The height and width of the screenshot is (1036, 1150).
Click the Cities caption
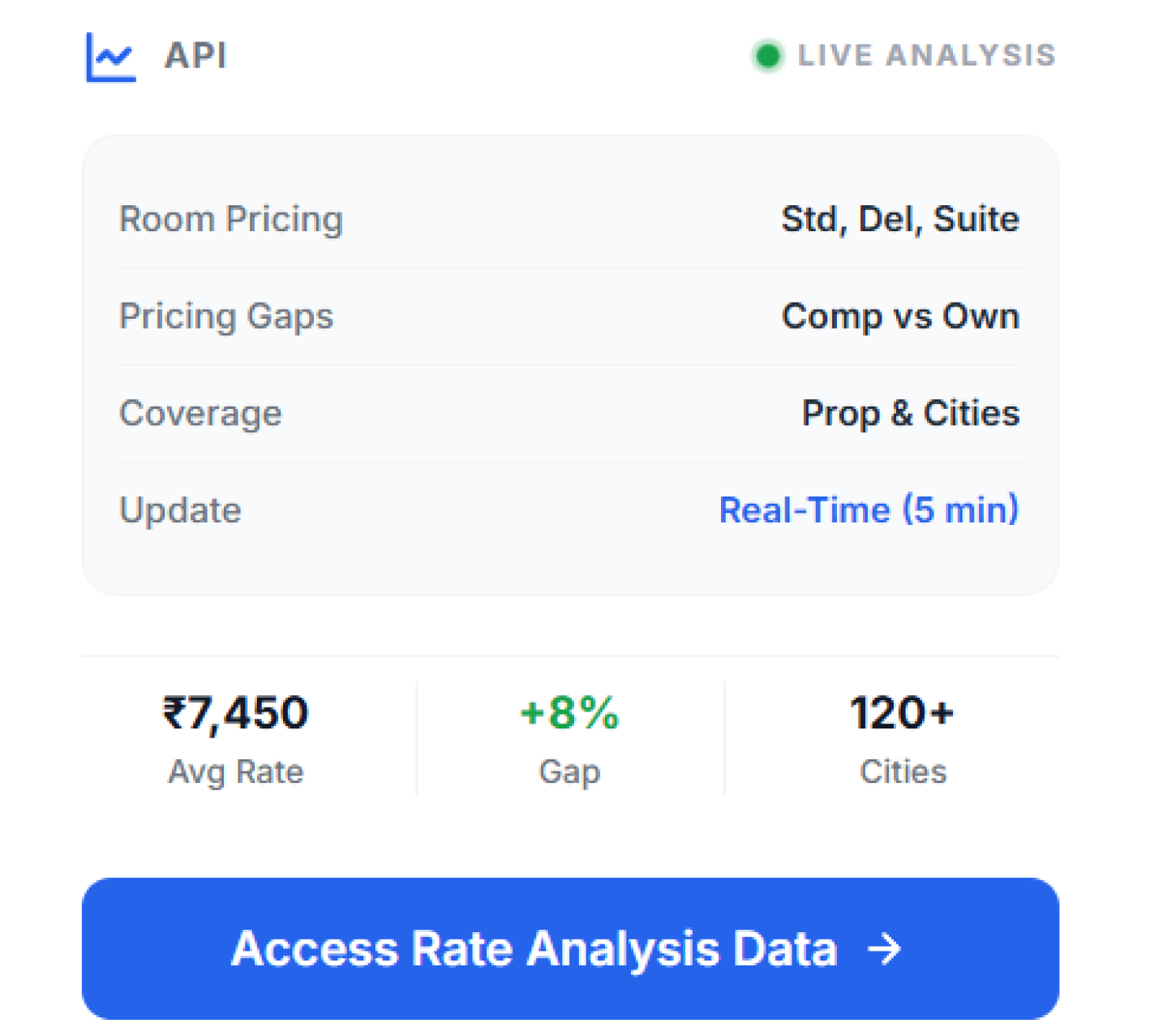point(903,772)
